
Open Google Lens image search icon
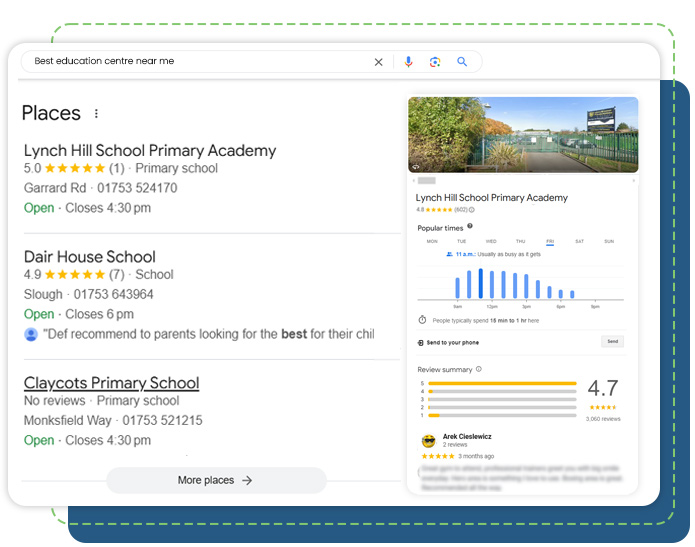[435, 62]
